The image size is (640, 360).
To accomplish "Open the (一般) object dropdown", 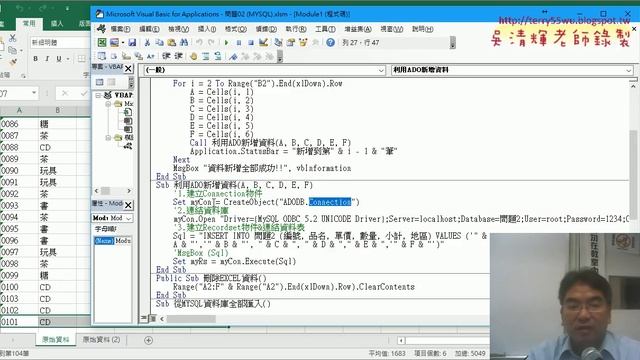I will coord(381,70).
